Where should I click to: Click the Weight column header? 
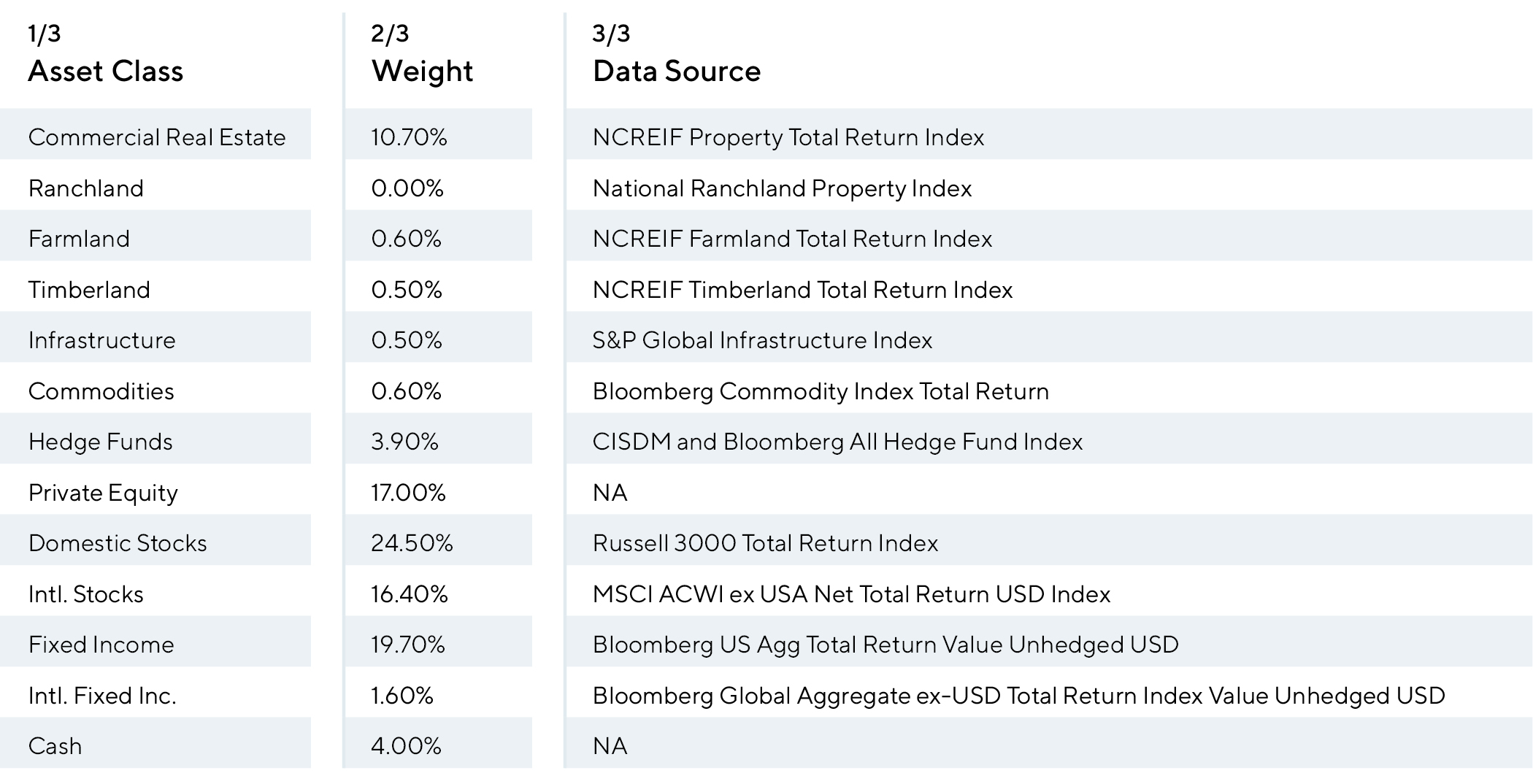coord(422,72)
